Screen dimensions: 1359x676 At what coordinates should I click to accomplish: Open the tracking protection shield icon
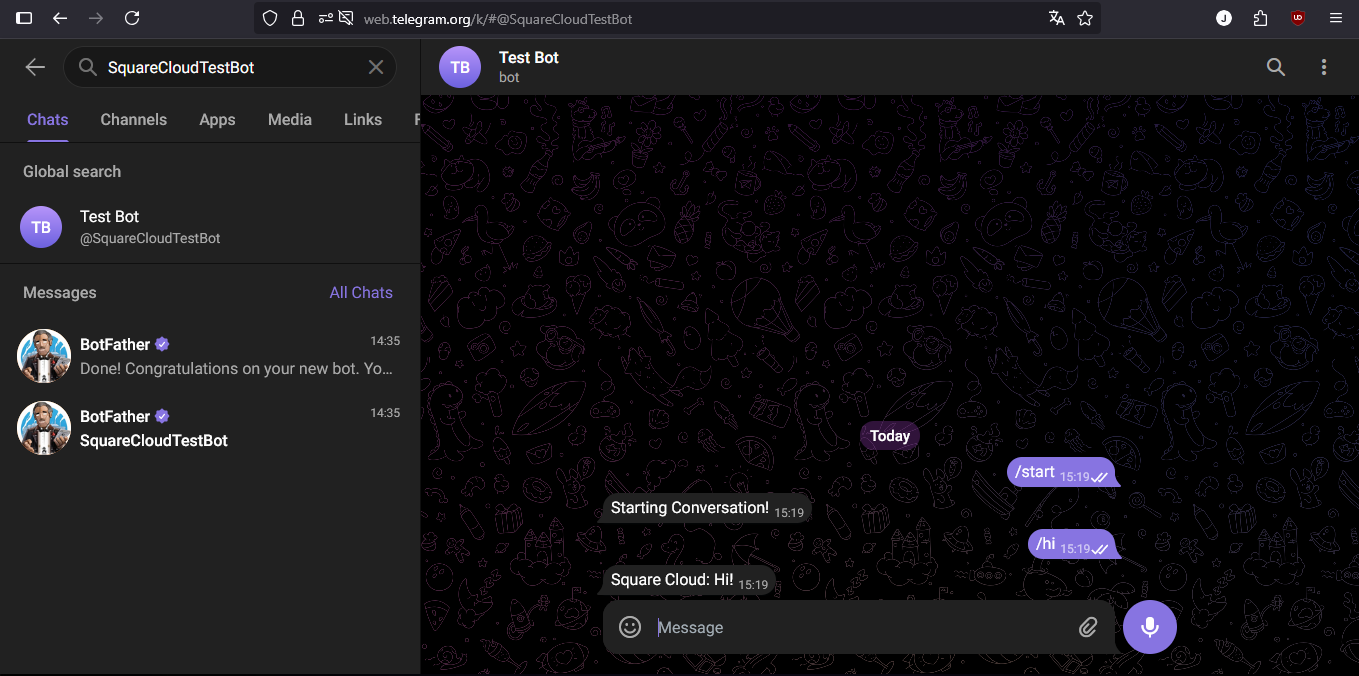tap(271, 18)
